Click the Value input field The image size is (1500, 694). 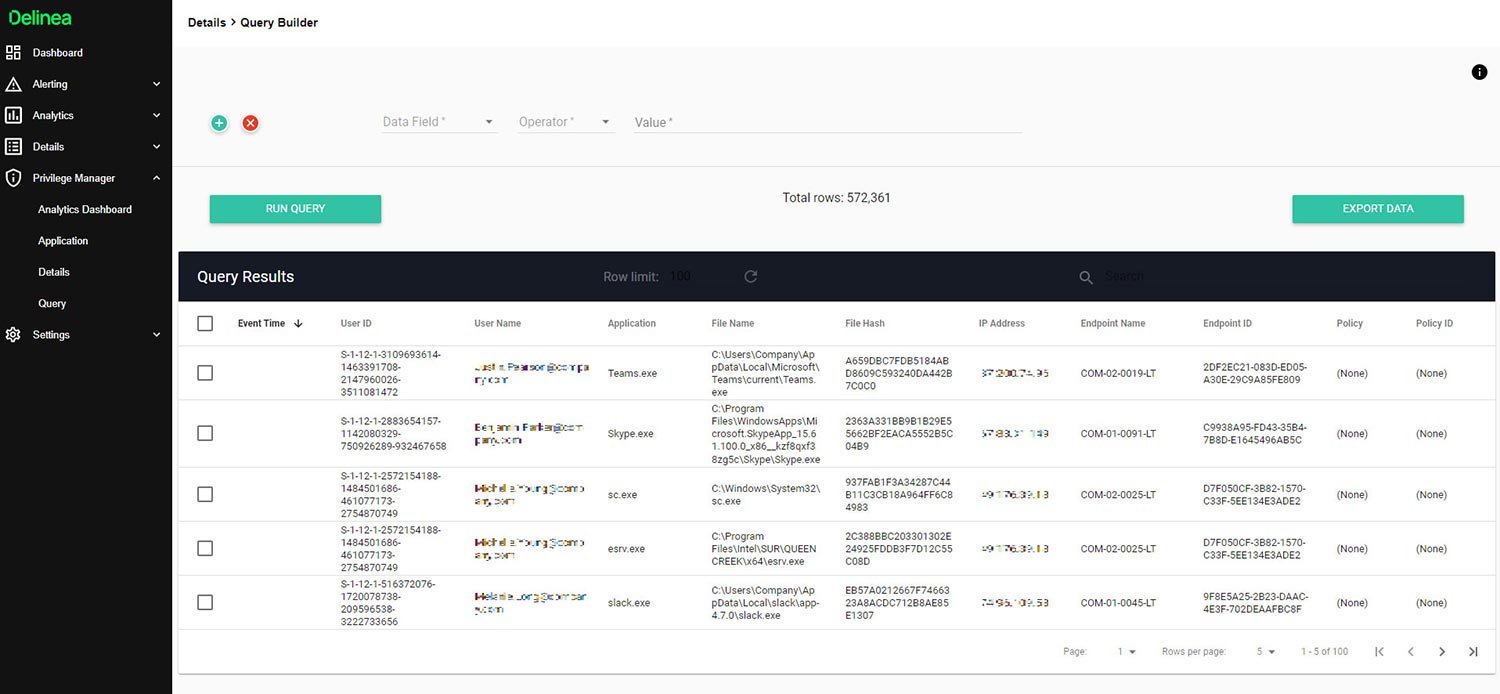tap(828, 122)
